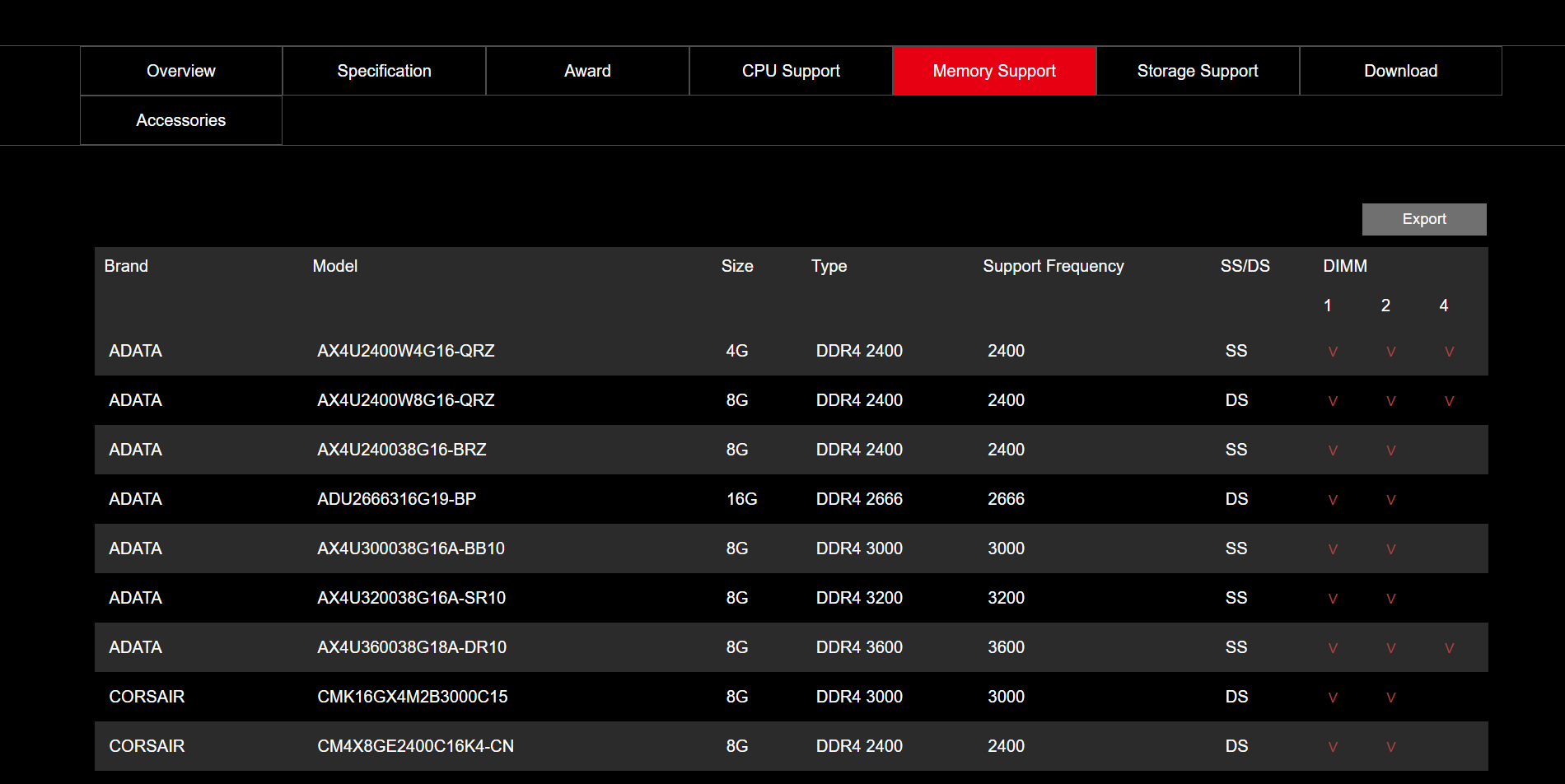
Task: Click the DDR4 3200 type cell
Action: click(x=859, y=598)
